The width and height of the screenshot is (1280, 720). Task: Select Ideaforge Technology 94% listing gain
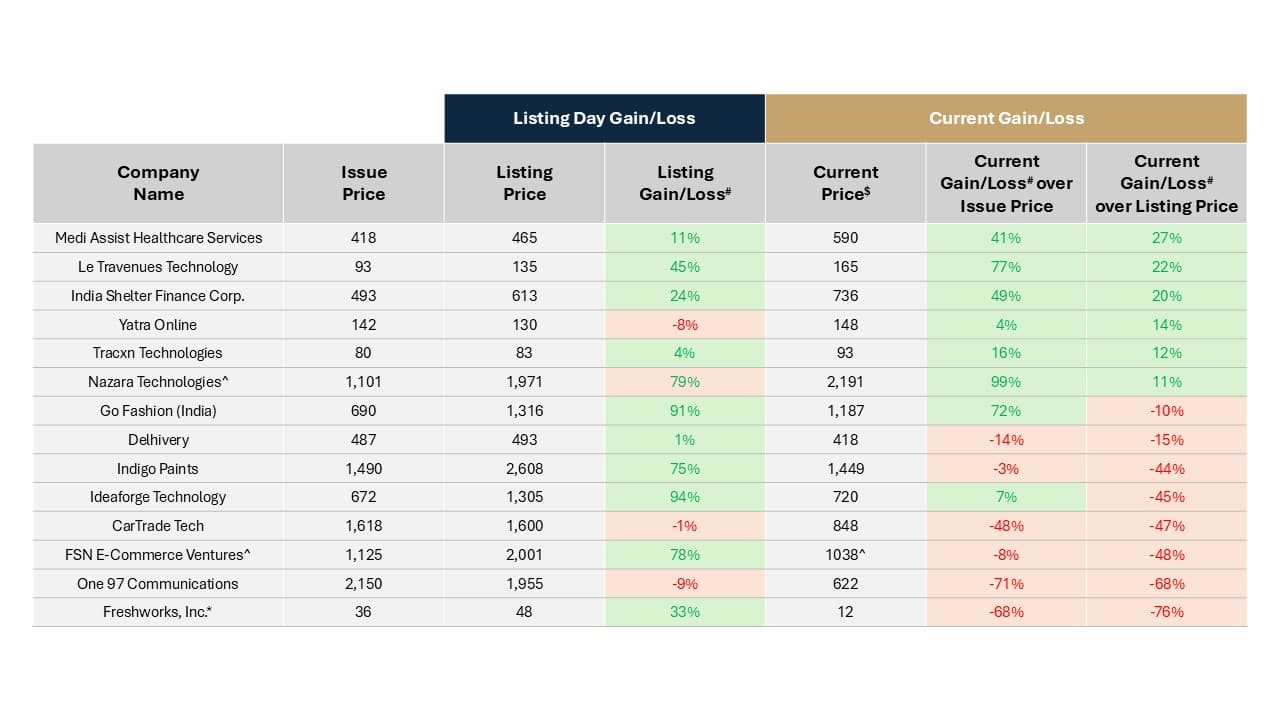point(685,497)
